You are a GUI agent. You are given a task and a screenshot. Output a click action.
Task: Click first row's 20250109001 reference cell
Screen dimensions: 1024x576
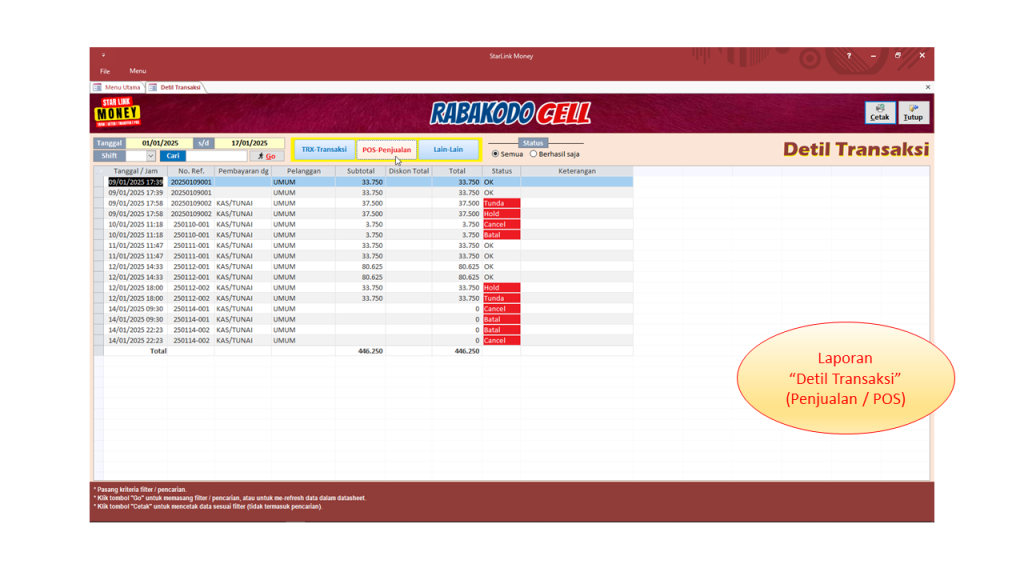pyautogui.click(x=191, y=182)
